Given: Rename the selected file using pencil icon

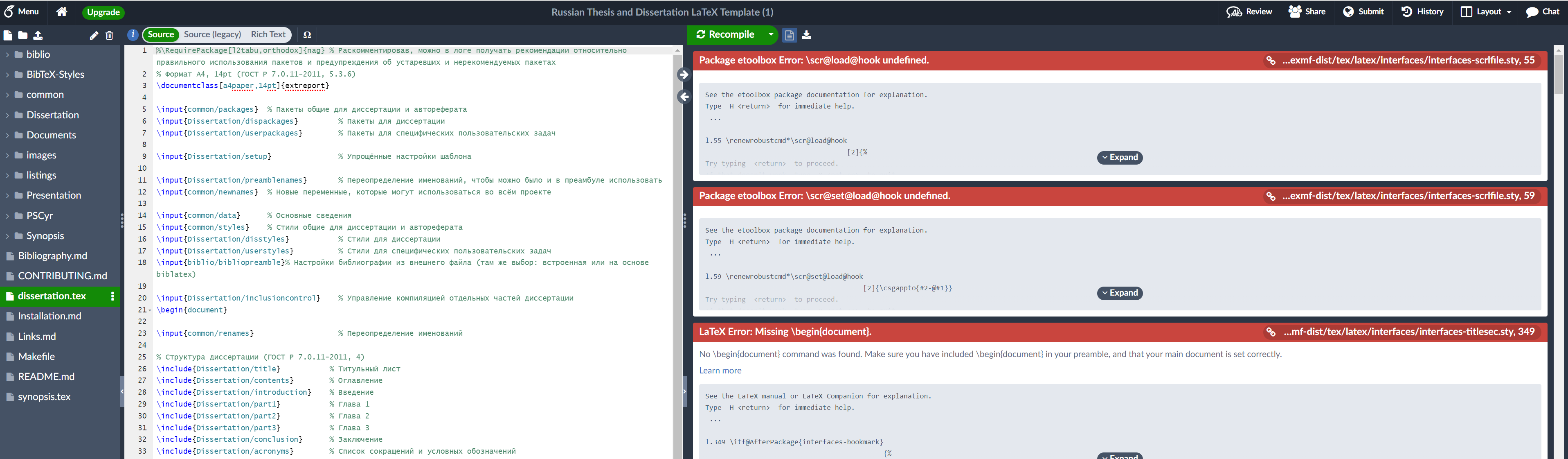Looking at the screenshot, I should click(94, 35).
